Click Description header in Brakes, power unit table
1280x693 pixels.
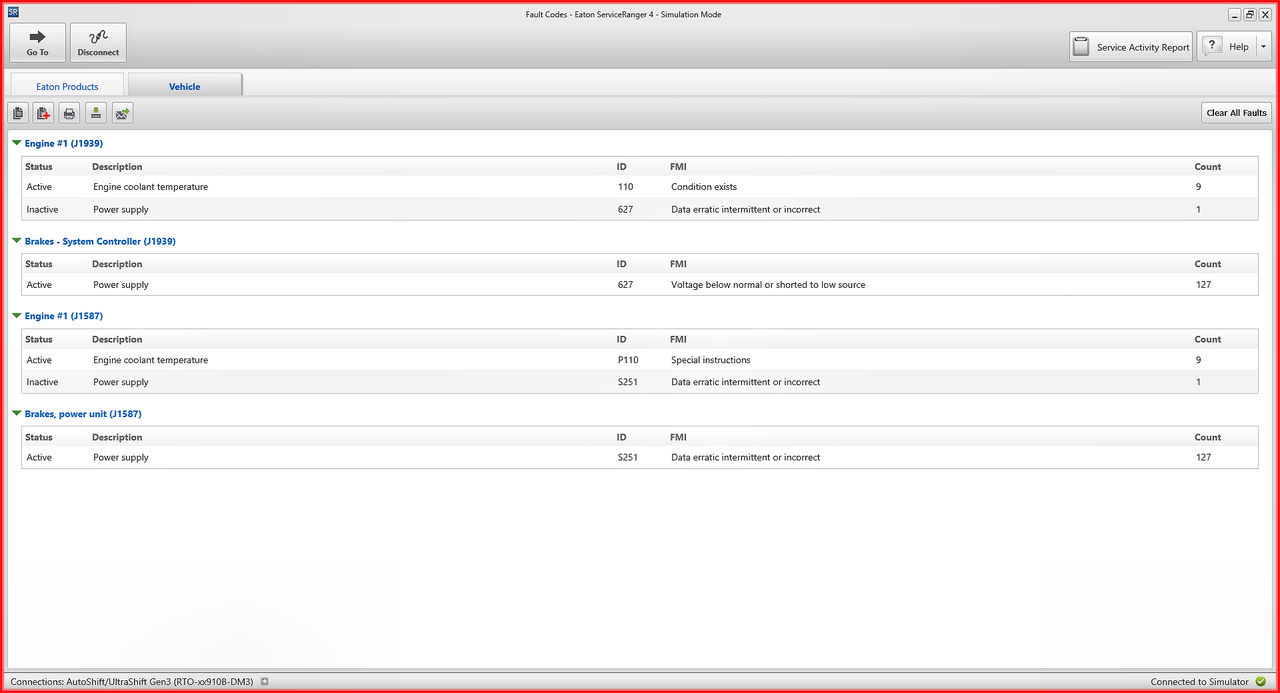(x=117, y=437)
